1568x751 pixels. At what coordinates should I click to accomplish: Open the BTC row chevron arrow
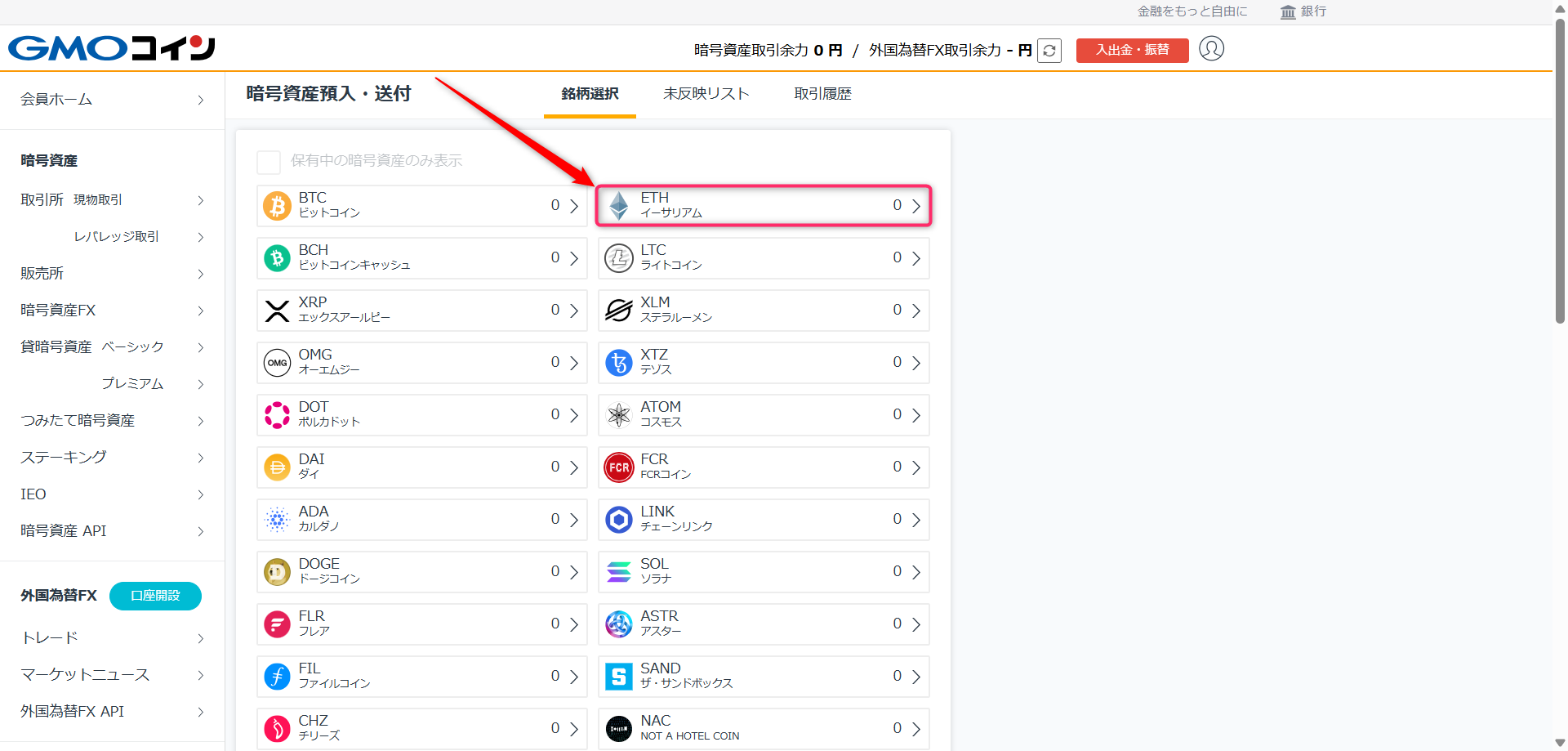click(x=574, y=206)
